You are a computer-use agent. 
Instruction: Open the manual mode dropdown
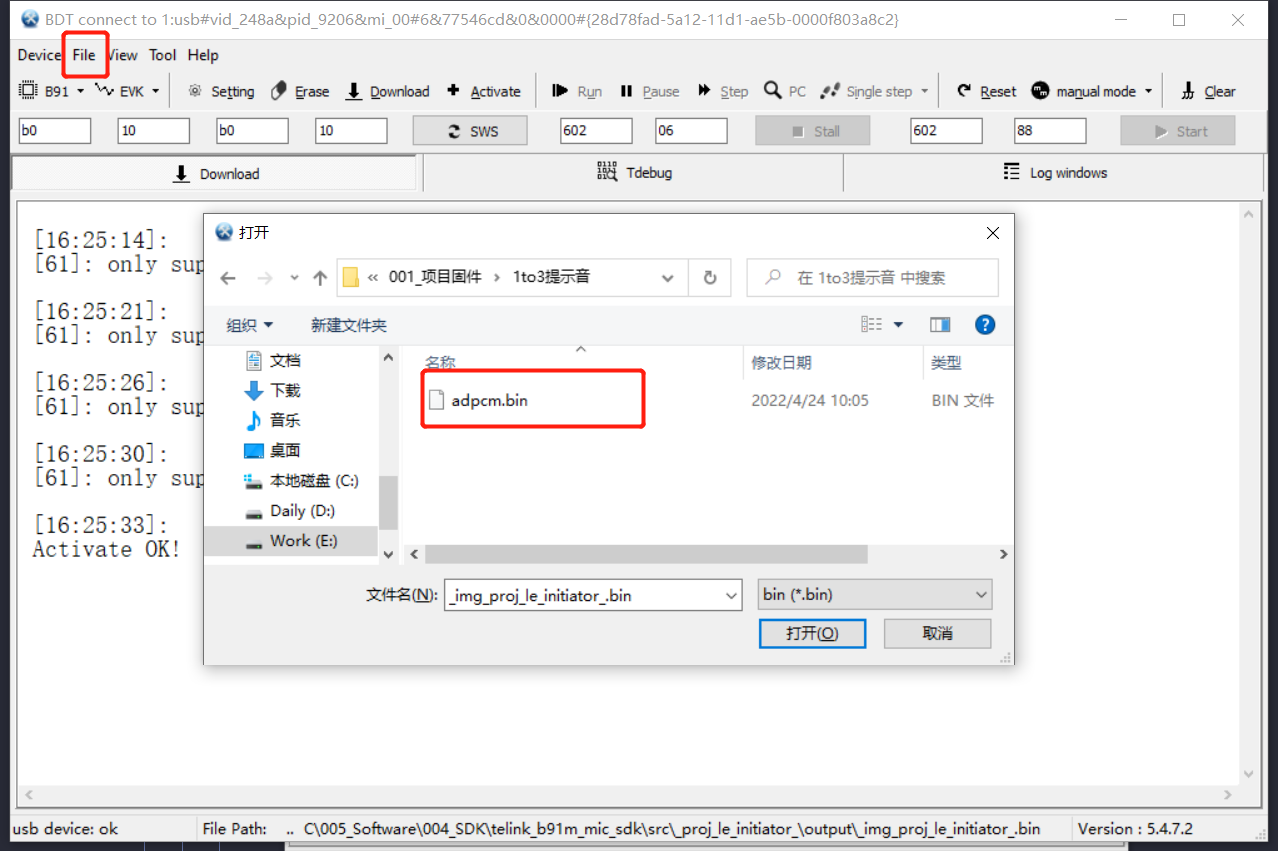[x=1148, y=91]
